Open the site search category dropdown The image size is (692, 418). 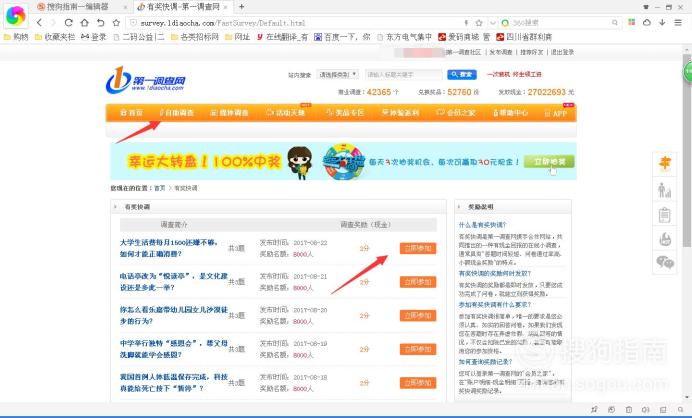click(x=338, y=75)
